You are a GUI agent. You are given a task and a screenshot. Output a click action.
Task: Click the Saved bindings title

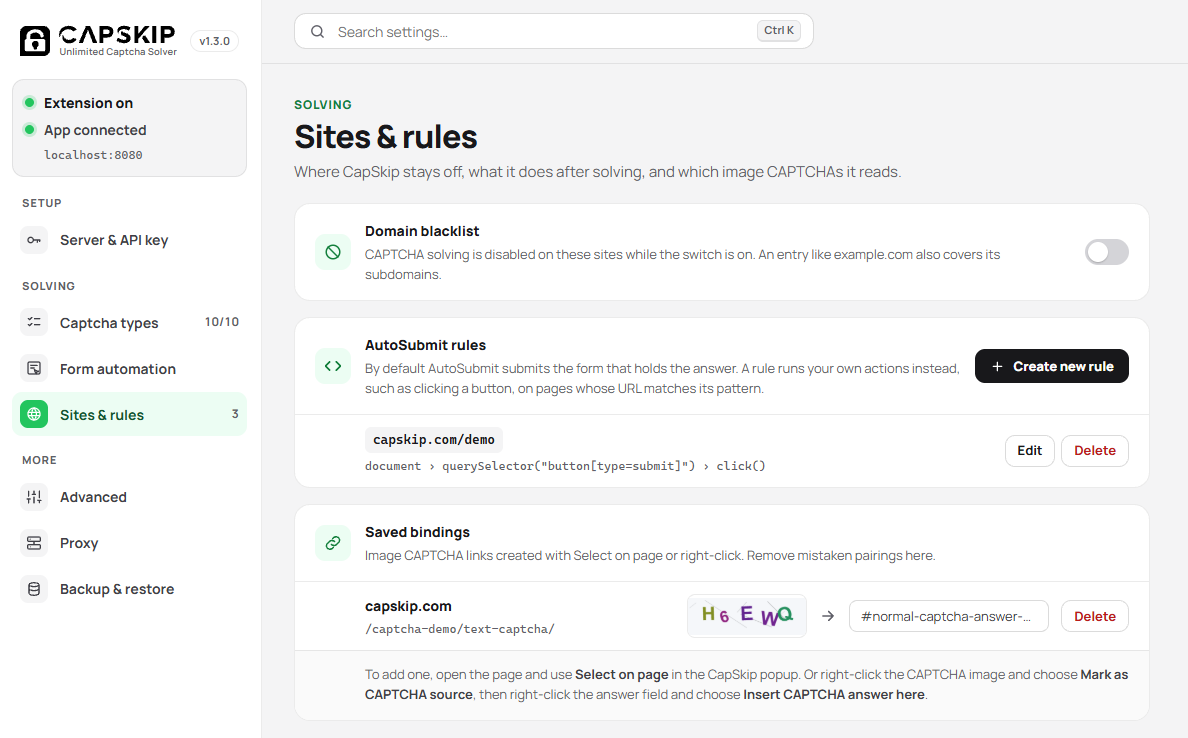click(x=417, y=532)
